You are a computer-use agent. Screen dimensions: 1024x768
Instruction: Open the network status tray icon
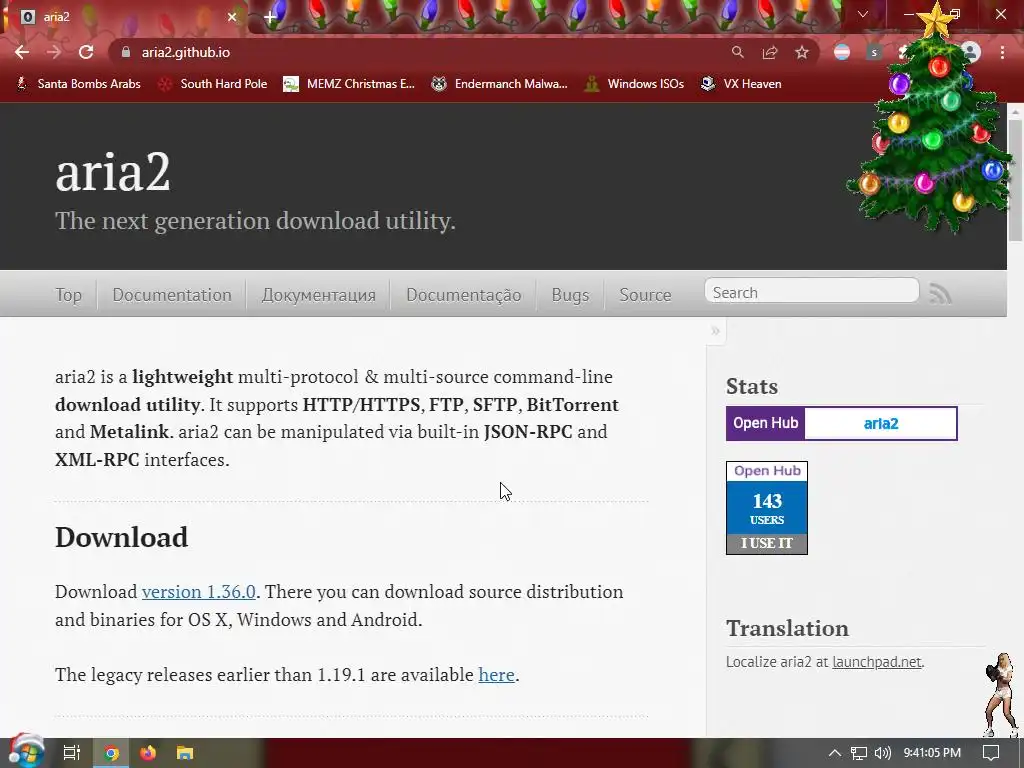[859, 753]
